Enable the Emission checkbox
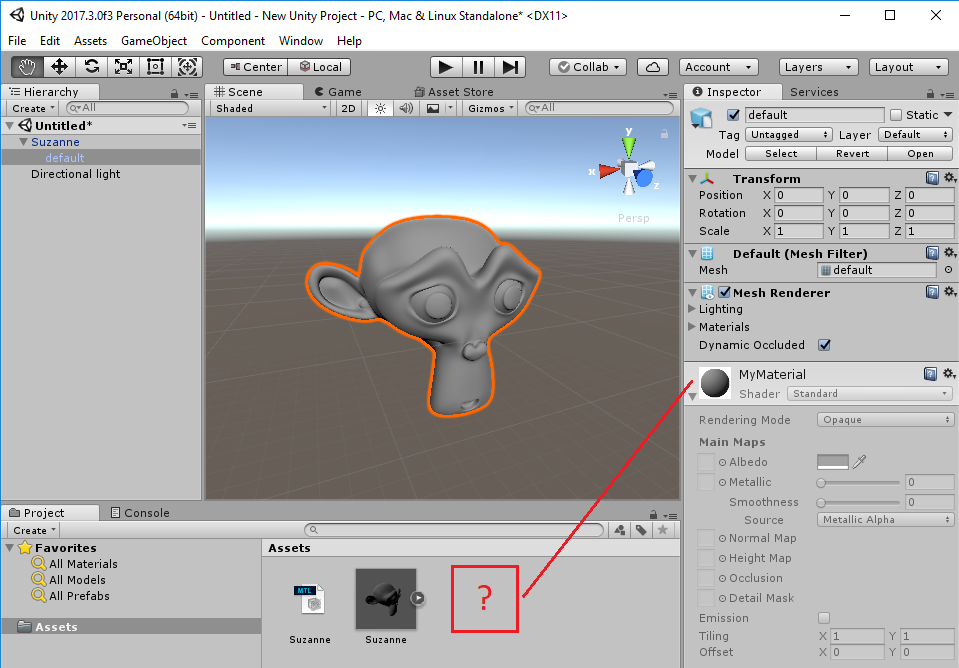Viewport: 959px width, 668px height. click(824, 618)
